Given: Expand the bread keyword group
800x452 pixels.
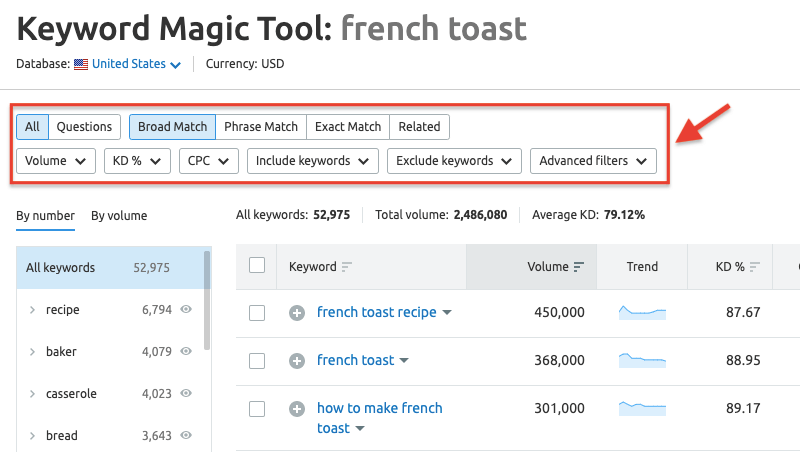Looking at the screenshot, I should point(32,435).
